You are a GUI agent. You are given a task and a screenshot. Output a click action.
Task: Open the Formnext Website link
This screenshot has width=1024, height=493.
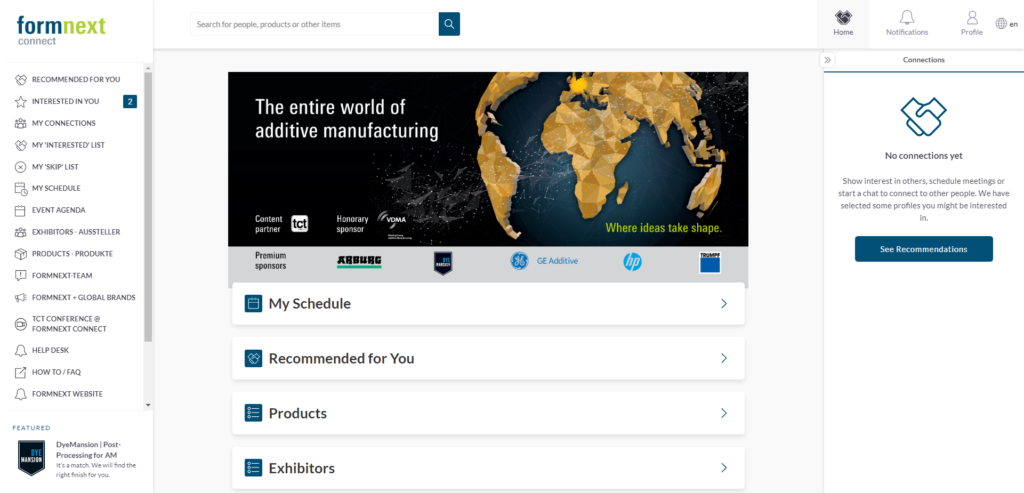[66, 394]
